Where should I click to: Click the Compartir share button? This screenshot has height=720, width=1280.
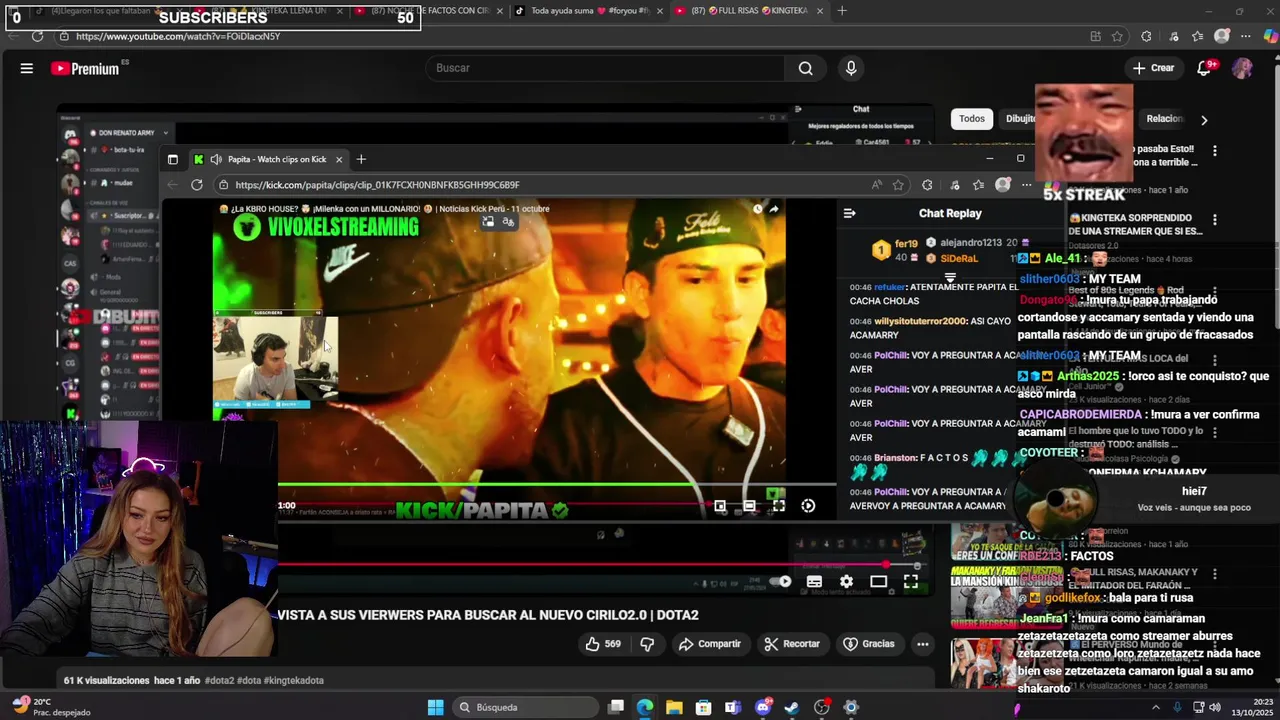[x=709, y=644]
